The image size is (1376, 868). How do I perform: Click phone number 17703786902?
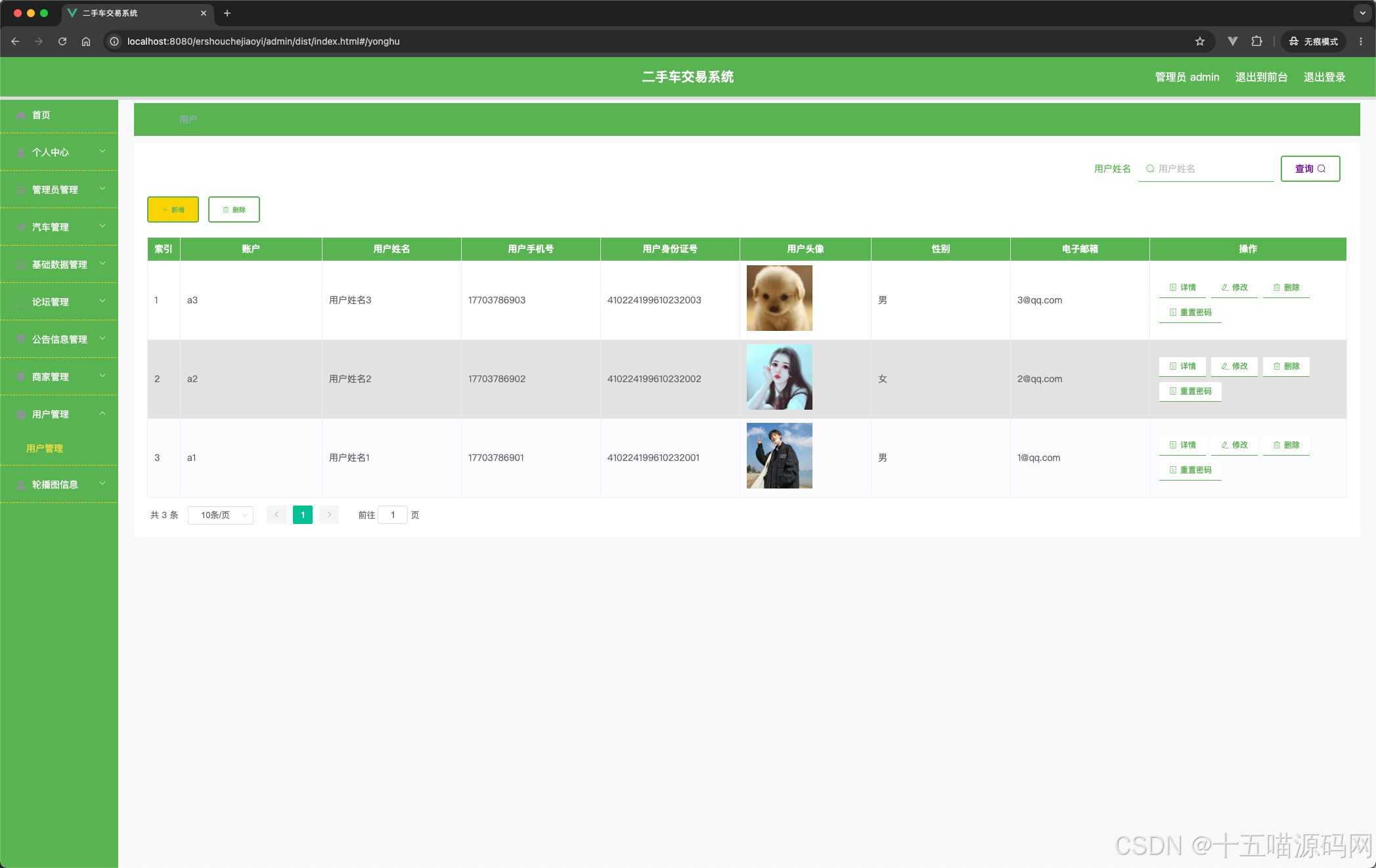(497, 379)
